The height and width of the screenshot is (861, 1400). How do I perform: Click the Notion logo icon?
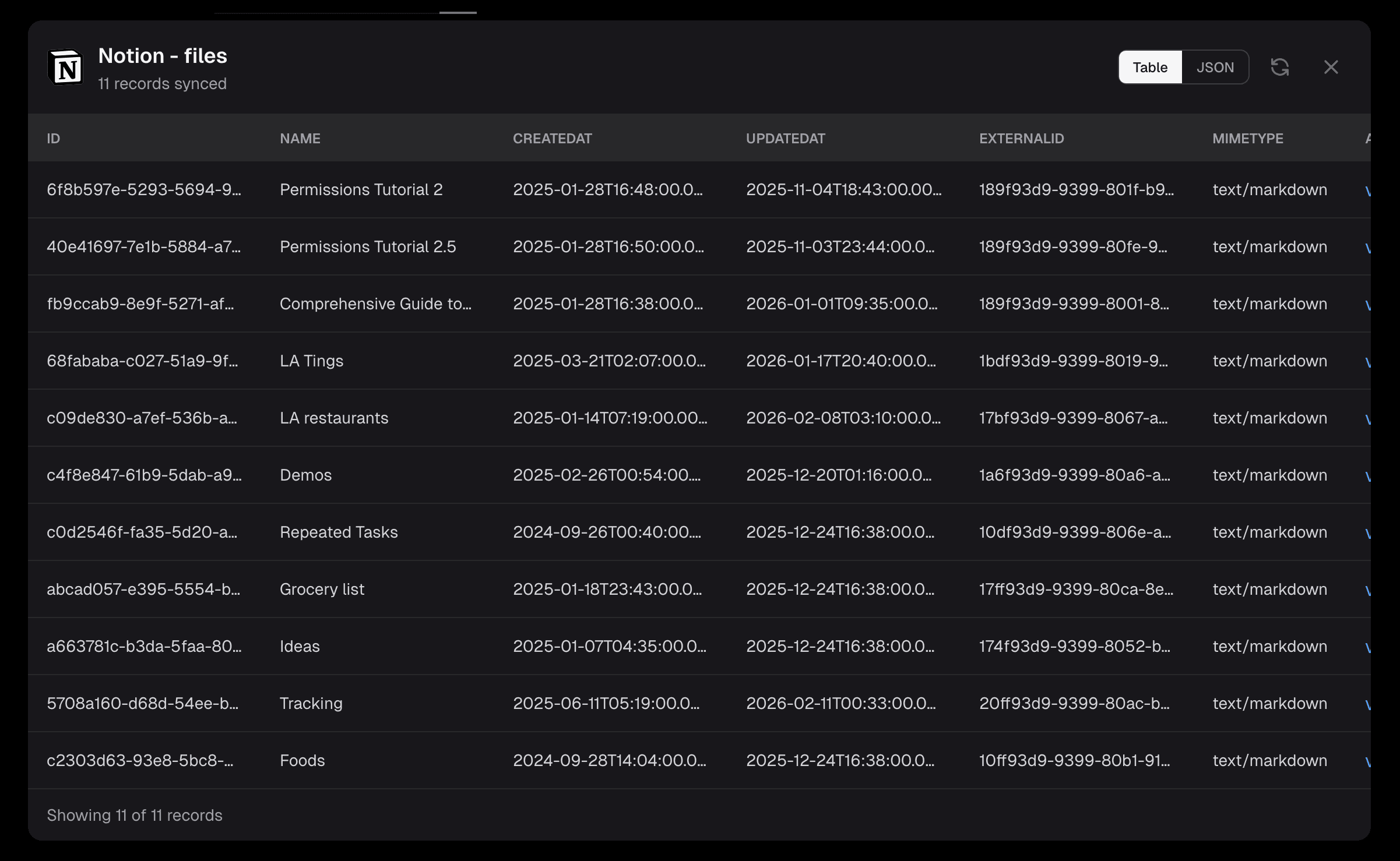[65, 68]
